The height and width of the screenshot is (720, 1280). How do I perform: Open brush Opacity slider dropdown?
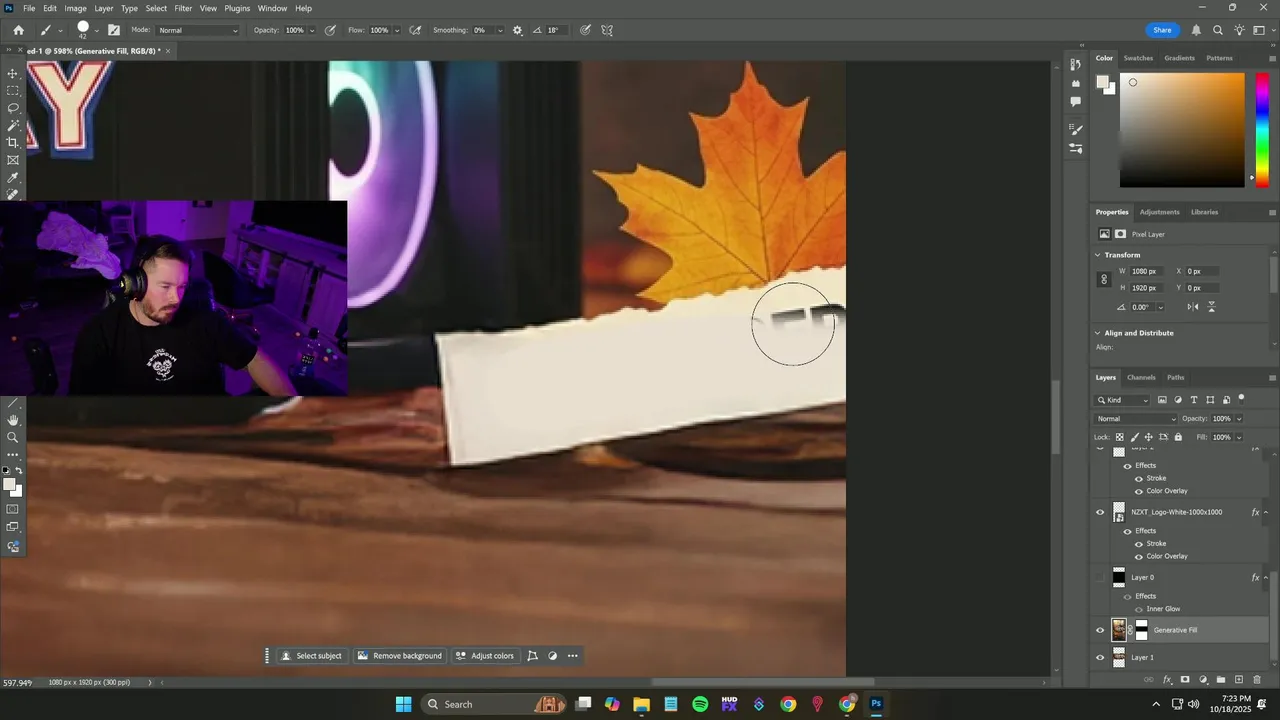pyautogui.click(x=312, y=30)
